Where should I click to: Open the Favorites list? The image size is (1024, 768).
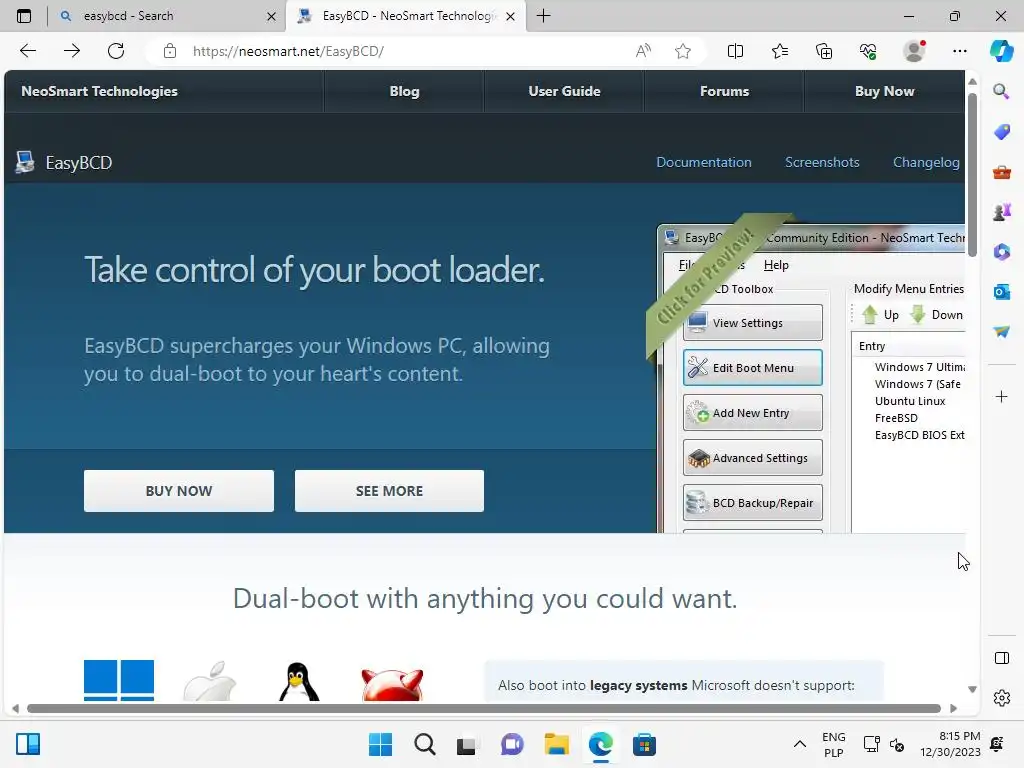click(x=780, y=51)
